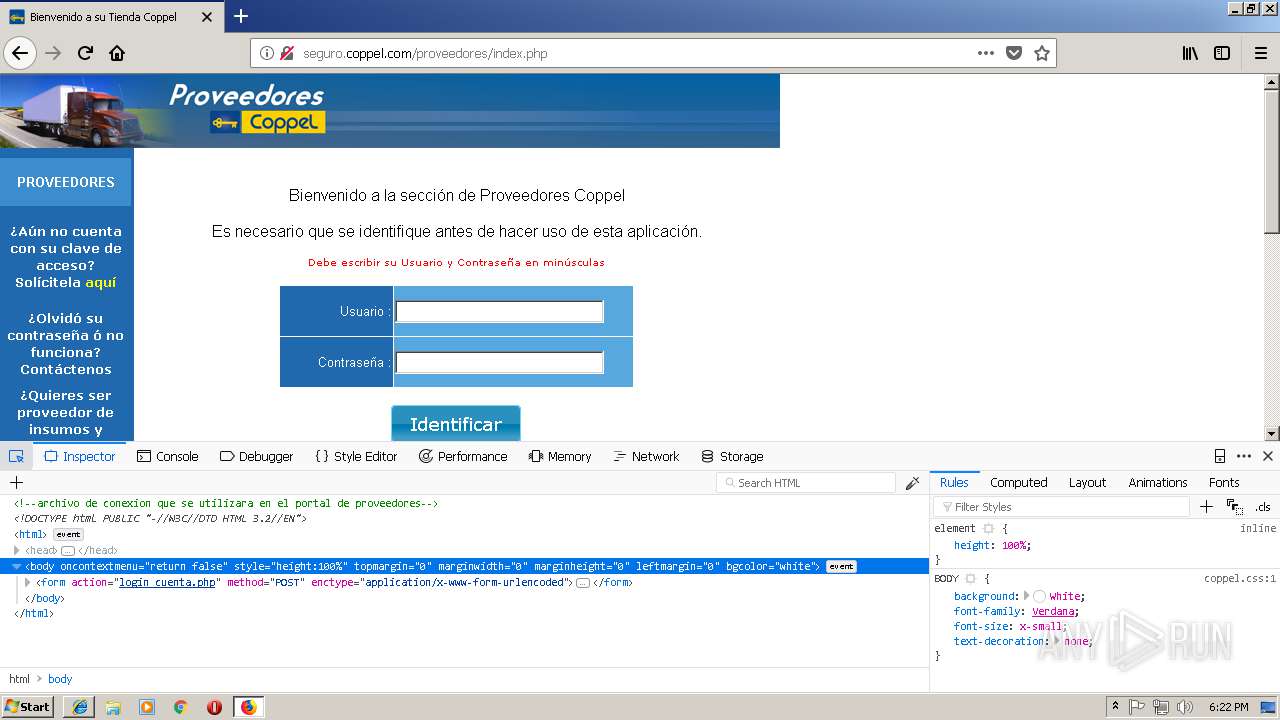
Task: Click the white color swatch
Action: tap(1040, 596)
